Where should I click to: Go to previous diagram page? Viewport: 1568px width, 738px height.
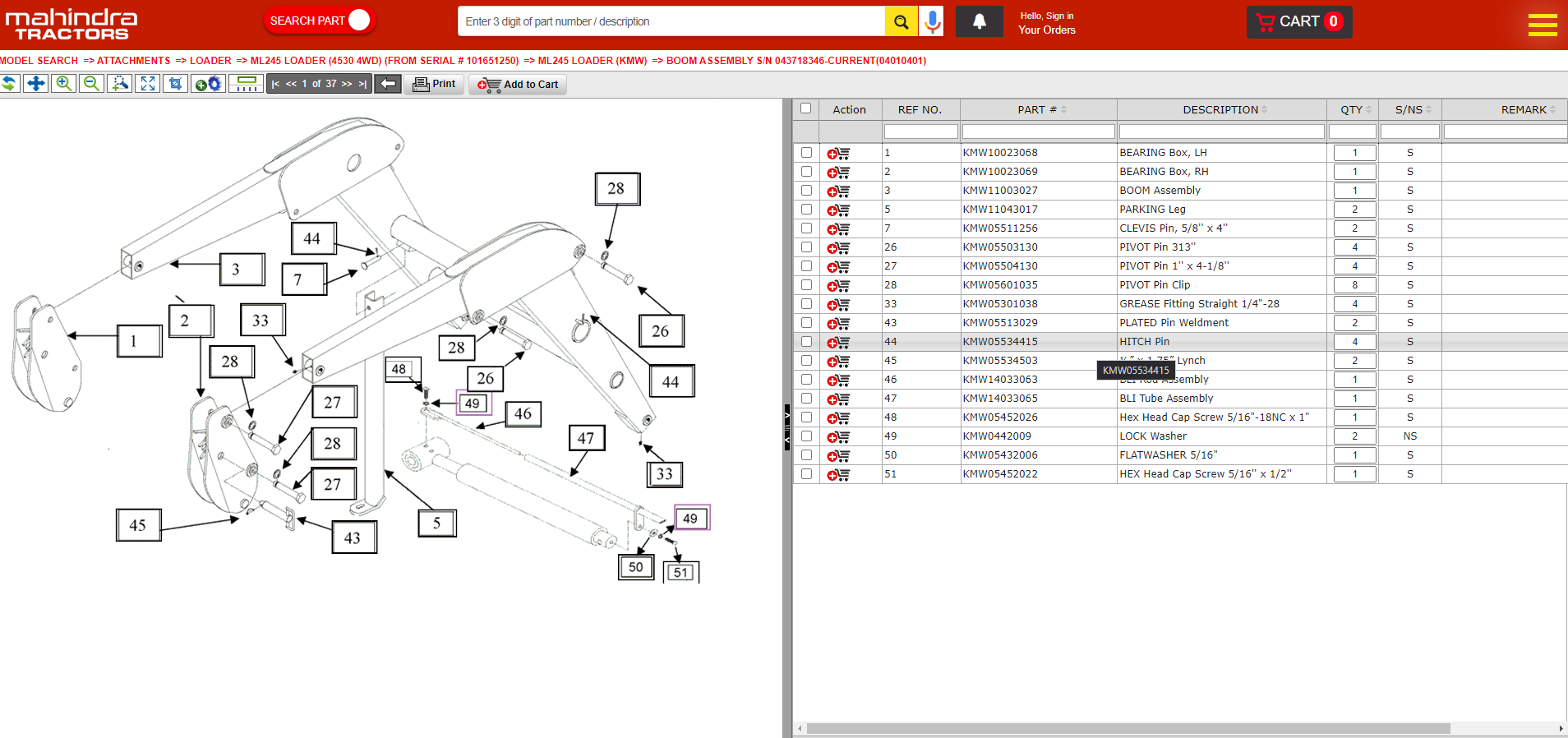pos(291,84)
